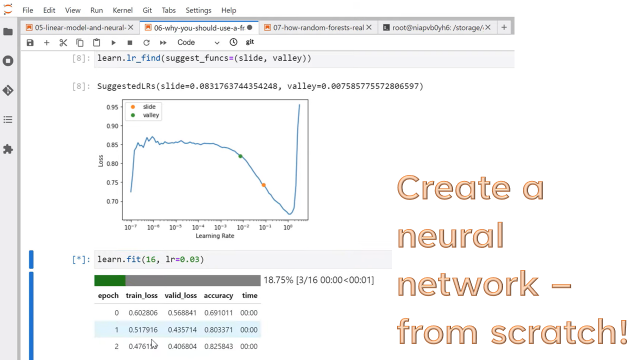The height and width of the screenshot is (360, 640).
Task: Open the table of contents sidebar
Action: (x=8, y=120)
